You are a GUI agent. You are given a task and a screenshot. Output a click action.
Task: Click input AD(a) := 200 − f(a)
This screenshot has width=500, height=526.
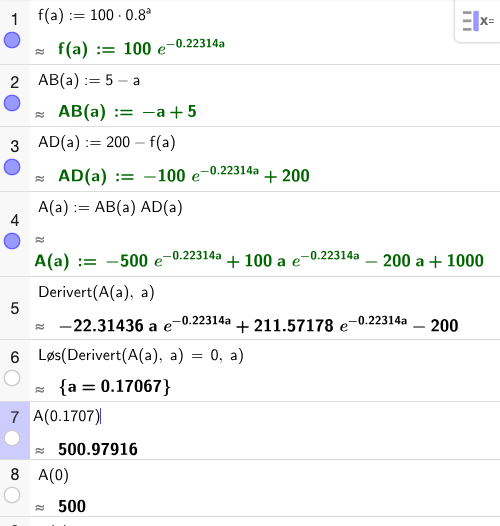(107, 142)
